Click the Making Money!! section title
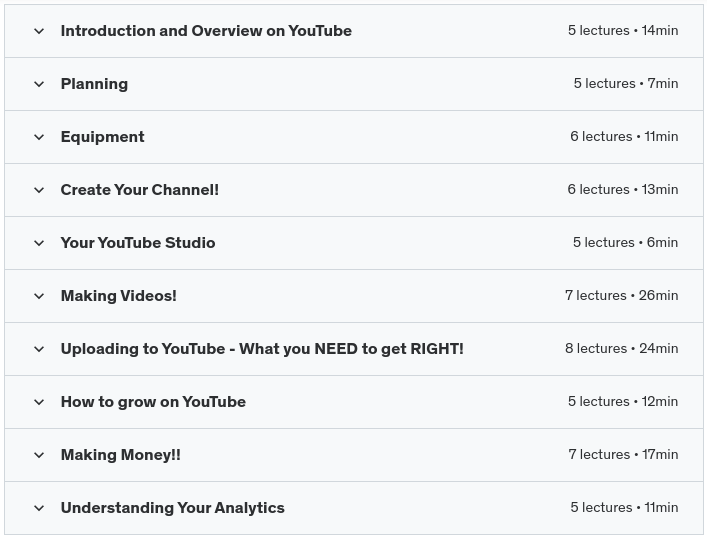 120,455
